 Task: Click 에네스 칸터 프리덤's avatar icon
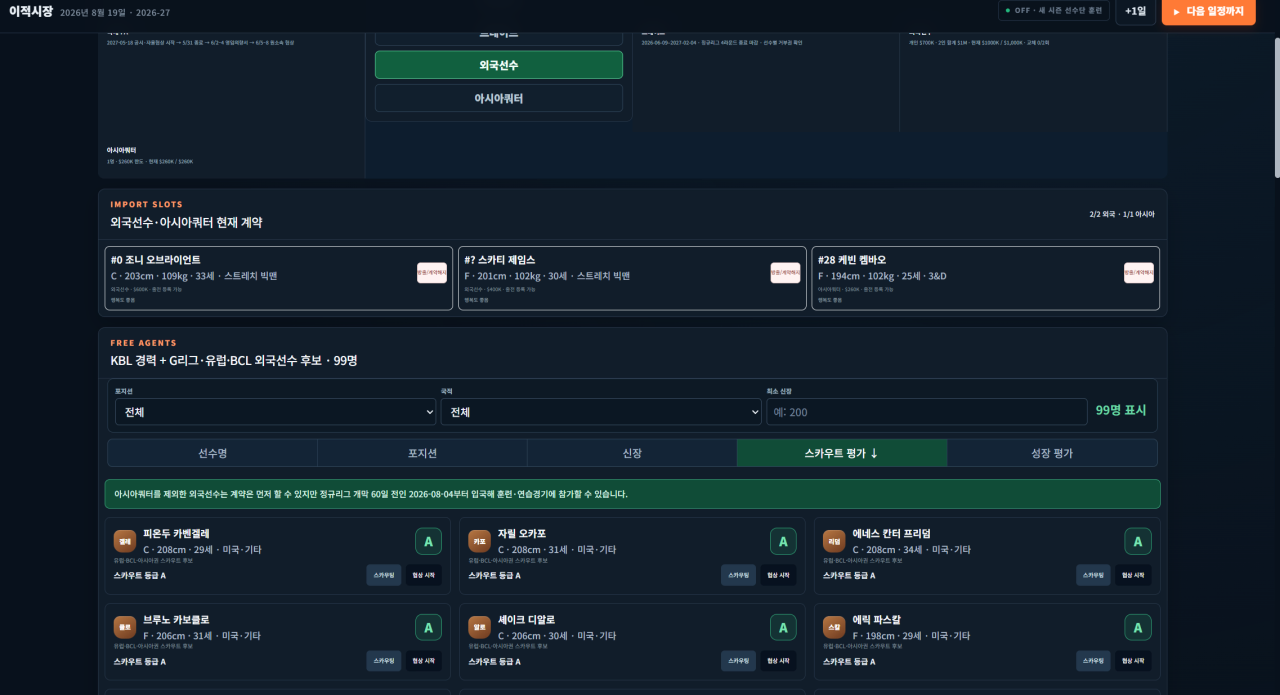pos(834,541)
